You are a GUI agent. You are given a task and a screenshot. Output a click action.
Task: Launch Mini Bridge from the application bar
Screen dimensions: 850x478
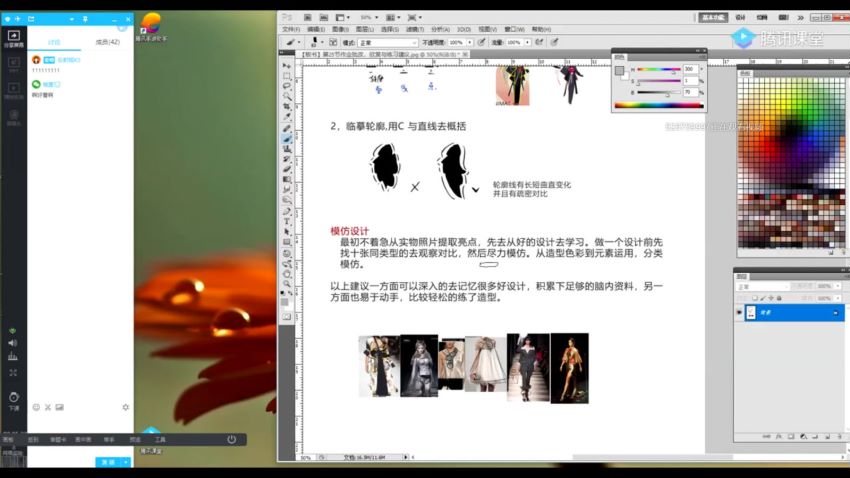click(324, 17)
